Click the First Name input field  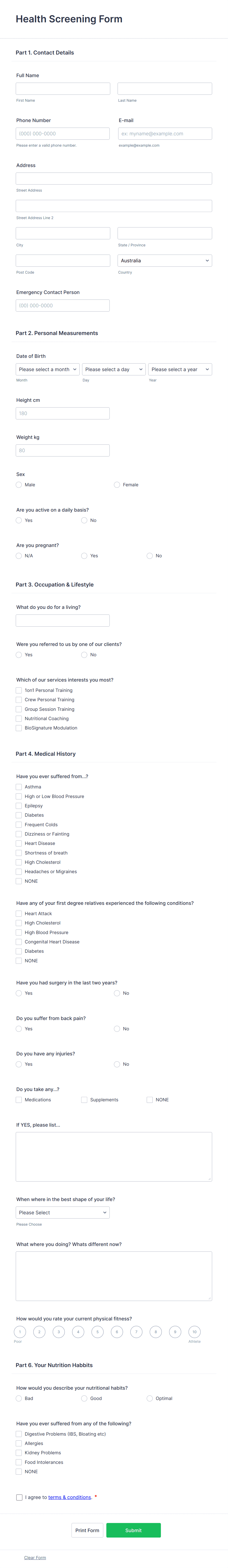[x=62, y=88]
